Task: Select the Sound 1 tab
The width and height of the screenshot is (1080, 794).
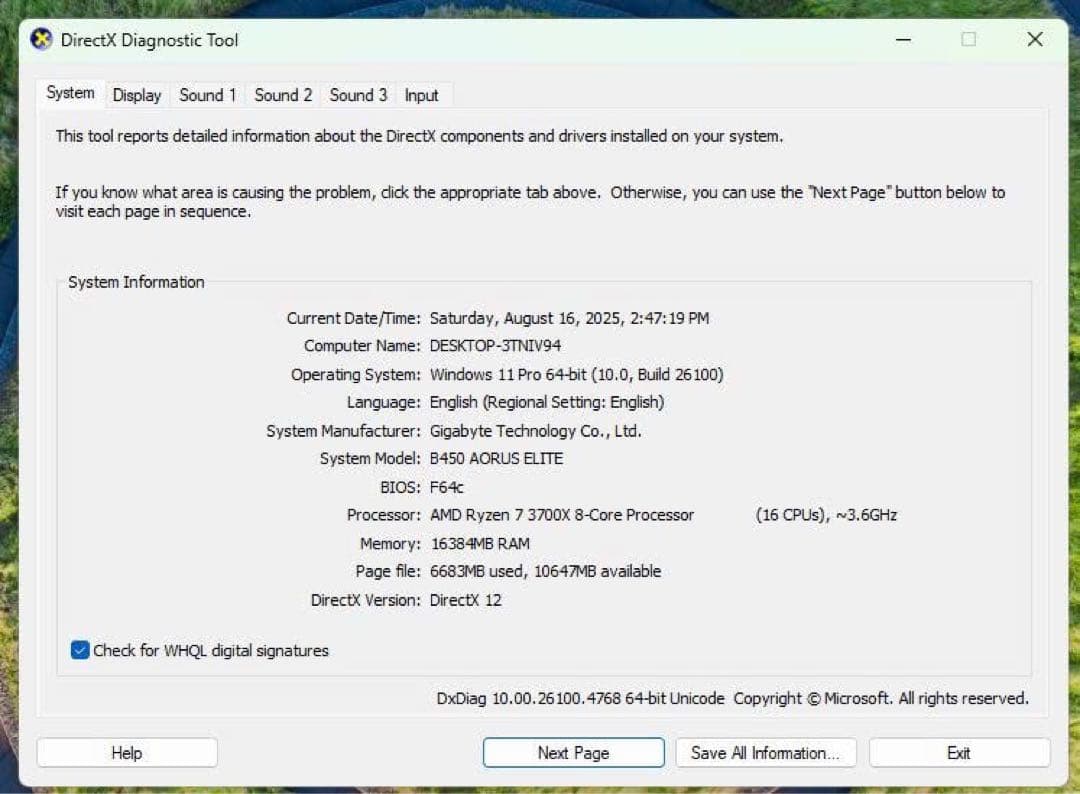Action: (x=208, y=95)
